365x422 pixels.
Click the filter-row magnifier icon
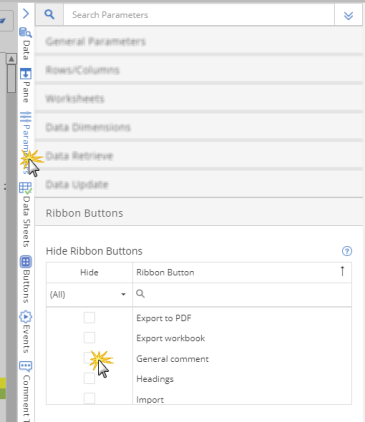coord(140,294)
